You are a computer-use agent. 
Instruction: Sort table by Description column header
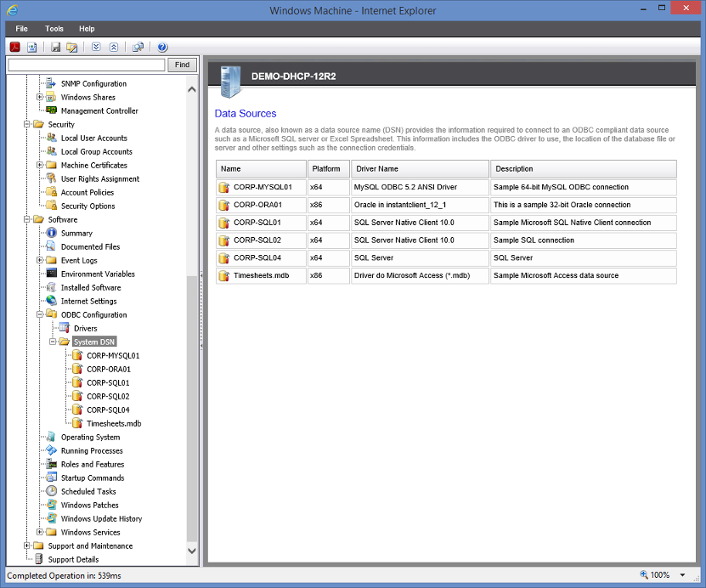pos(584,169)
